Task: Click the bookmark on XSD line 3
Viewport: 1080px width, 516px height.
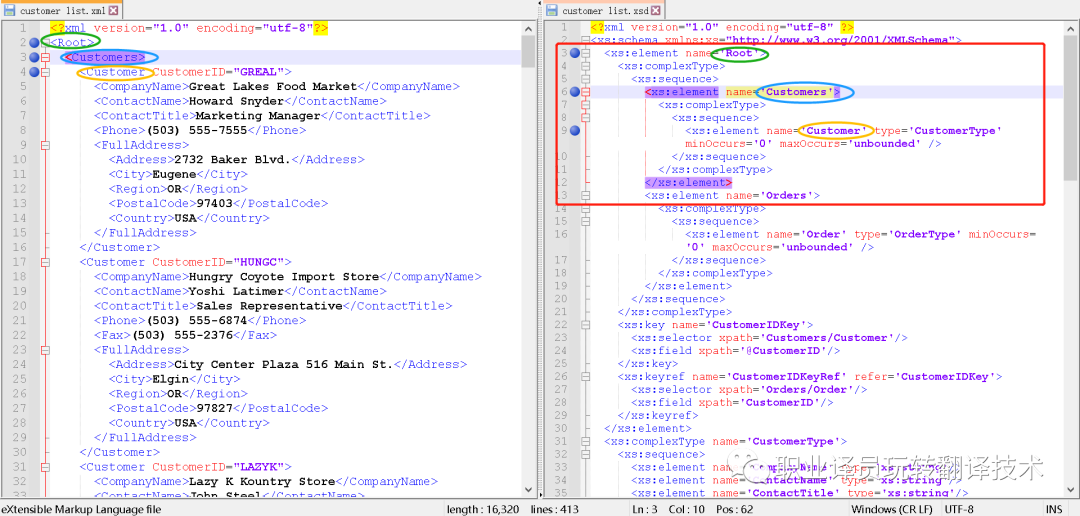Action: pos(574,53)
